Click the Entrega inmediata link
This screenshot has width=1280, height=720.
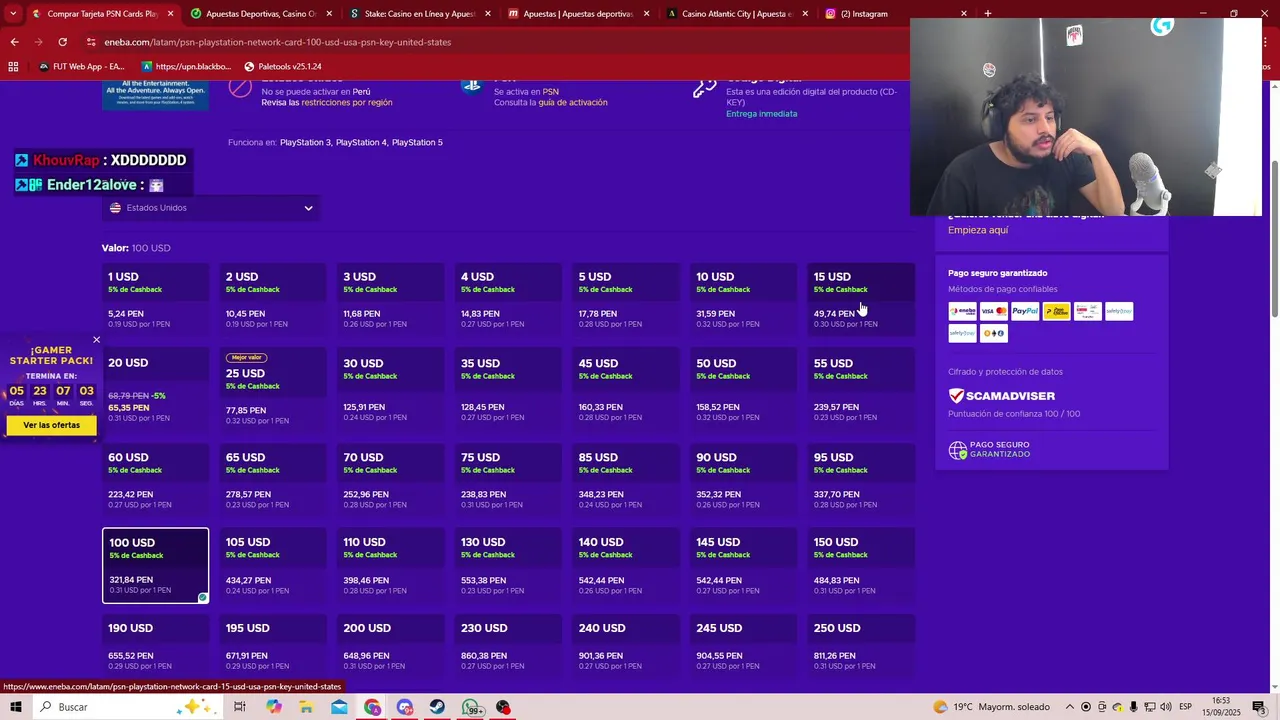tap(762, 114)
